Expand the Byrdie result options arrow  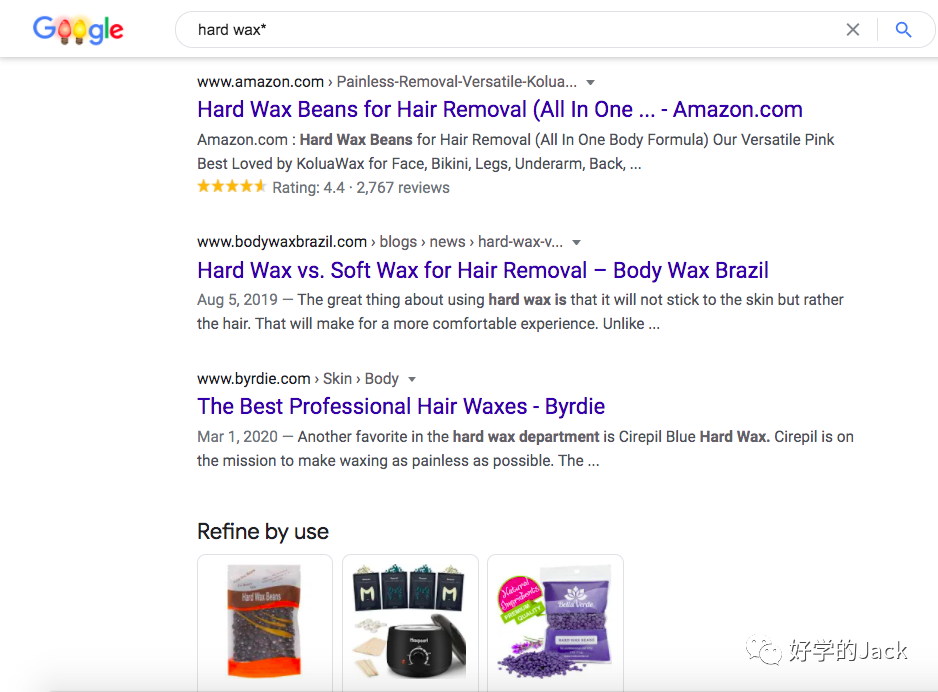(412, 379)
